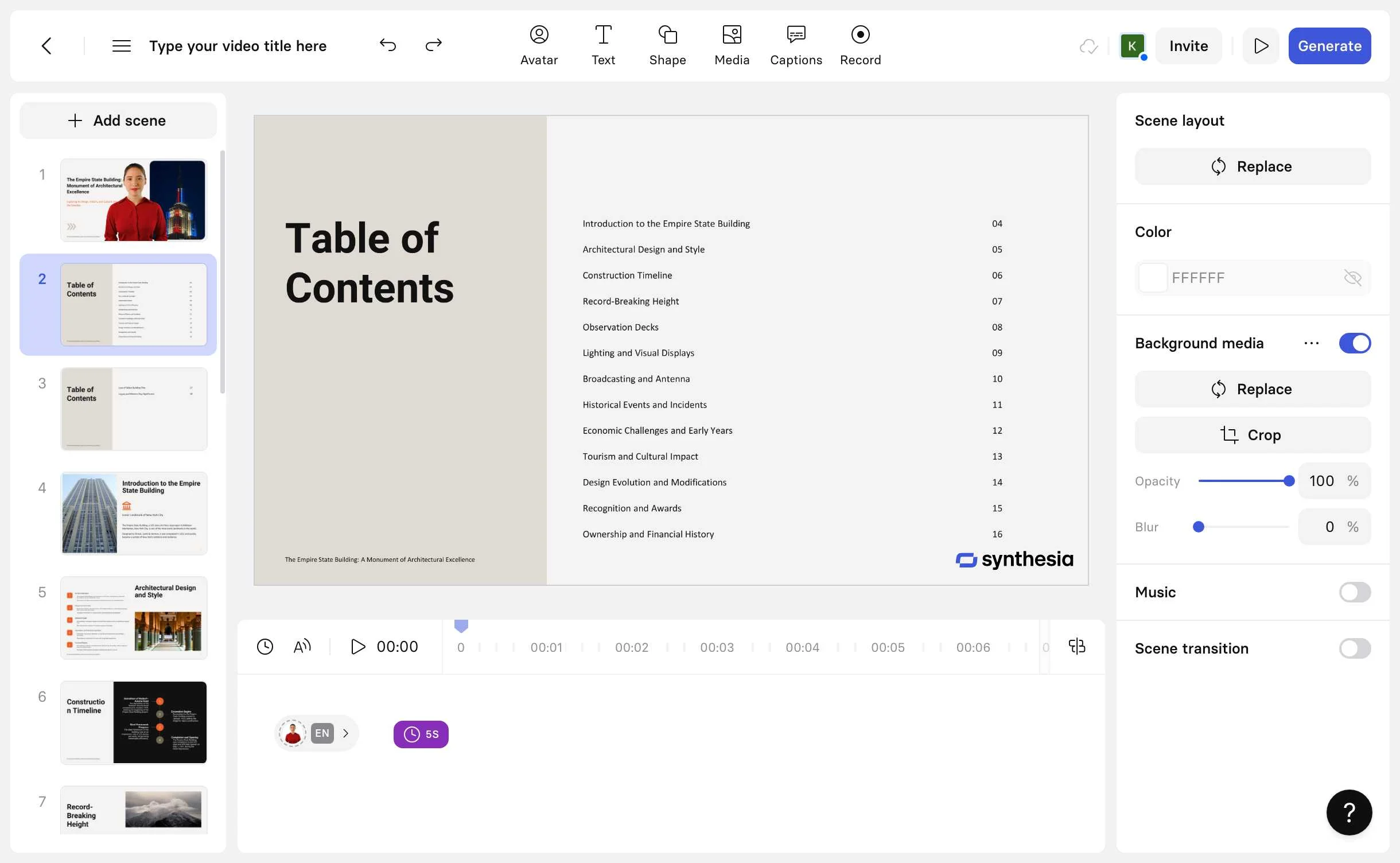Screen dimensions: 1400x863
Task: Open the Avatar tool
Action: 539,45
